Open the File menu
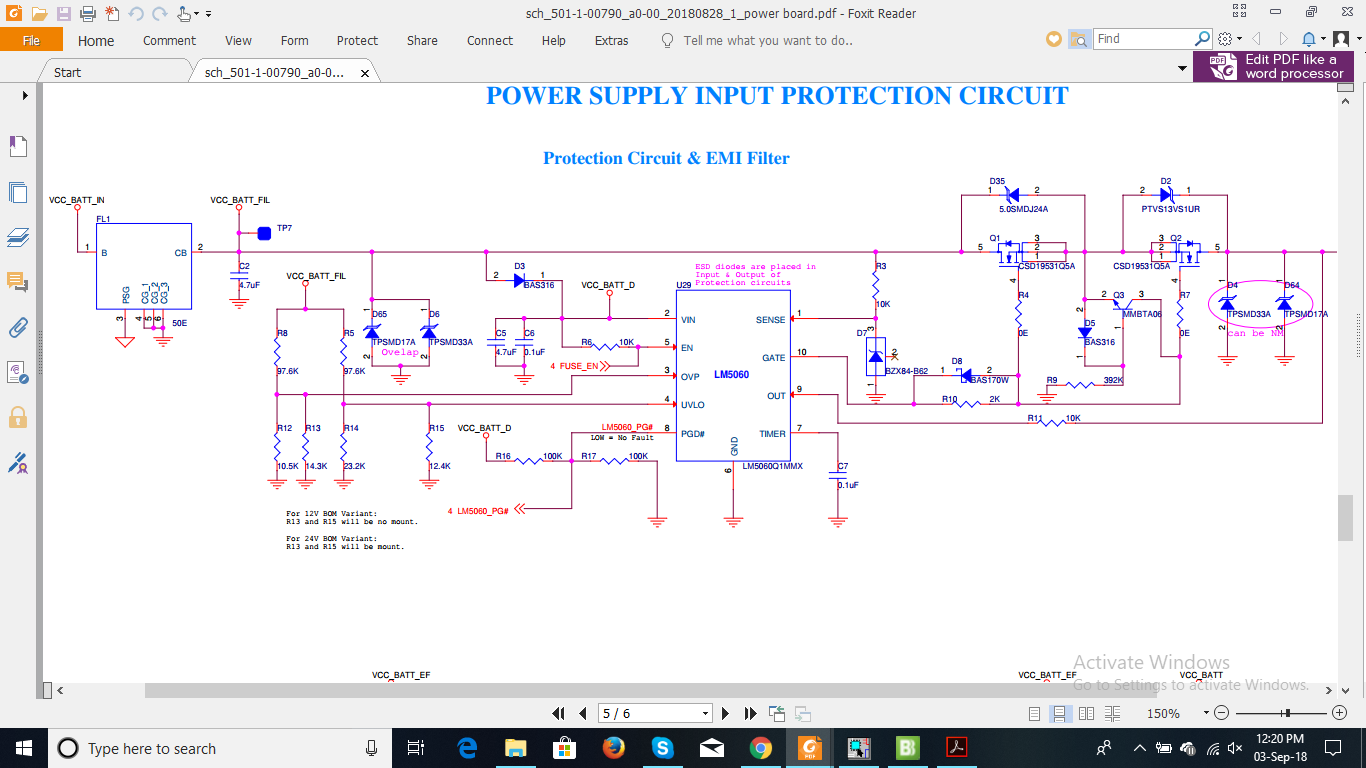1366x768 pixels. (x=31, y=40)
